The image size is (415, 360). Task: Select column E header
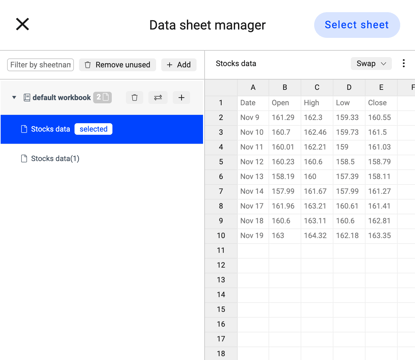(x=381, y=88)
